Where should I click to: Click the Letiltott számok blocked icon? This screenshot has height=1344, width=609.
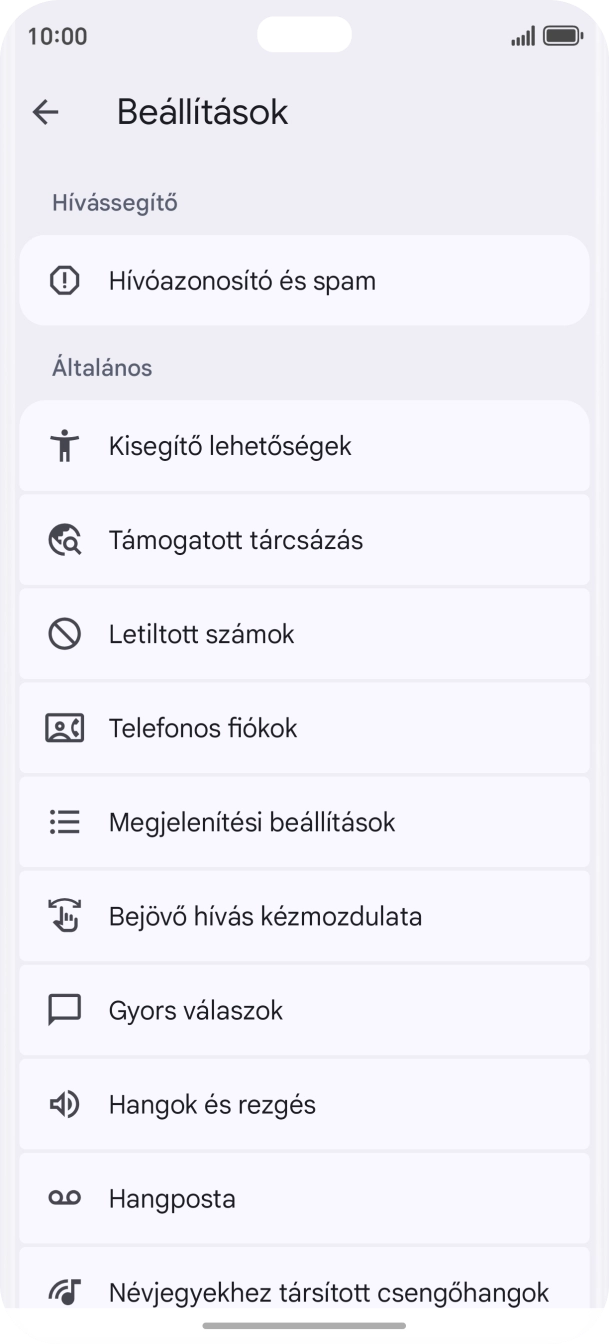tap(64, 633)
